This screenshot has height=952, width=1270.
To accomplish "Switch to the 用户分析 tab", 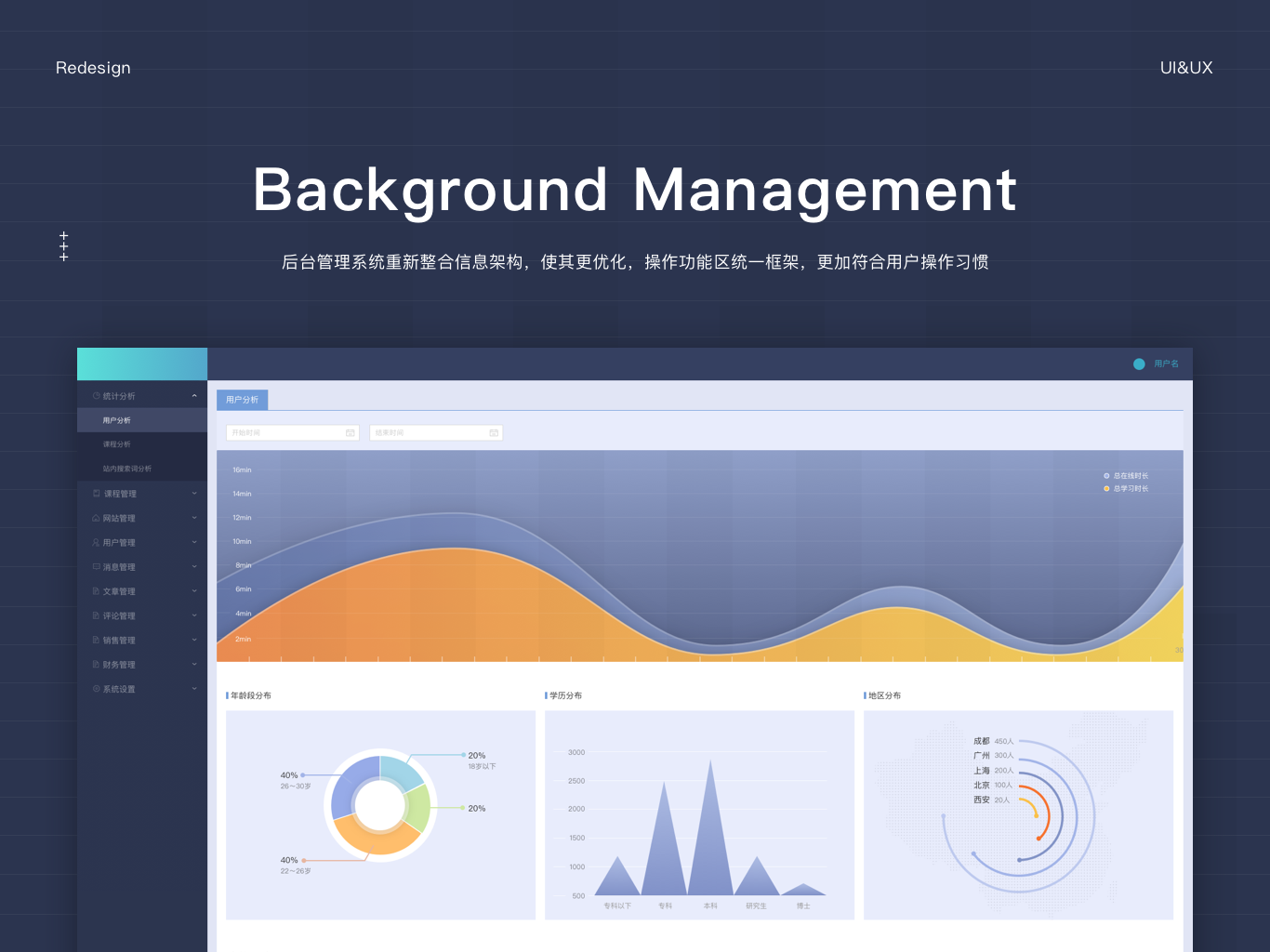I will pyautogui.click(x=243, y=399).
